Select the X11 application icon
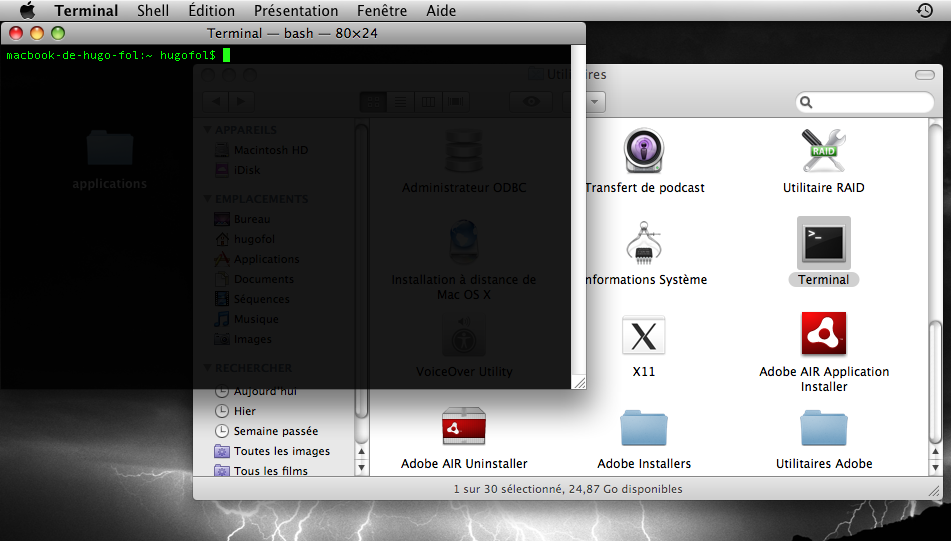Screen dimensions: 951x541 644,335
